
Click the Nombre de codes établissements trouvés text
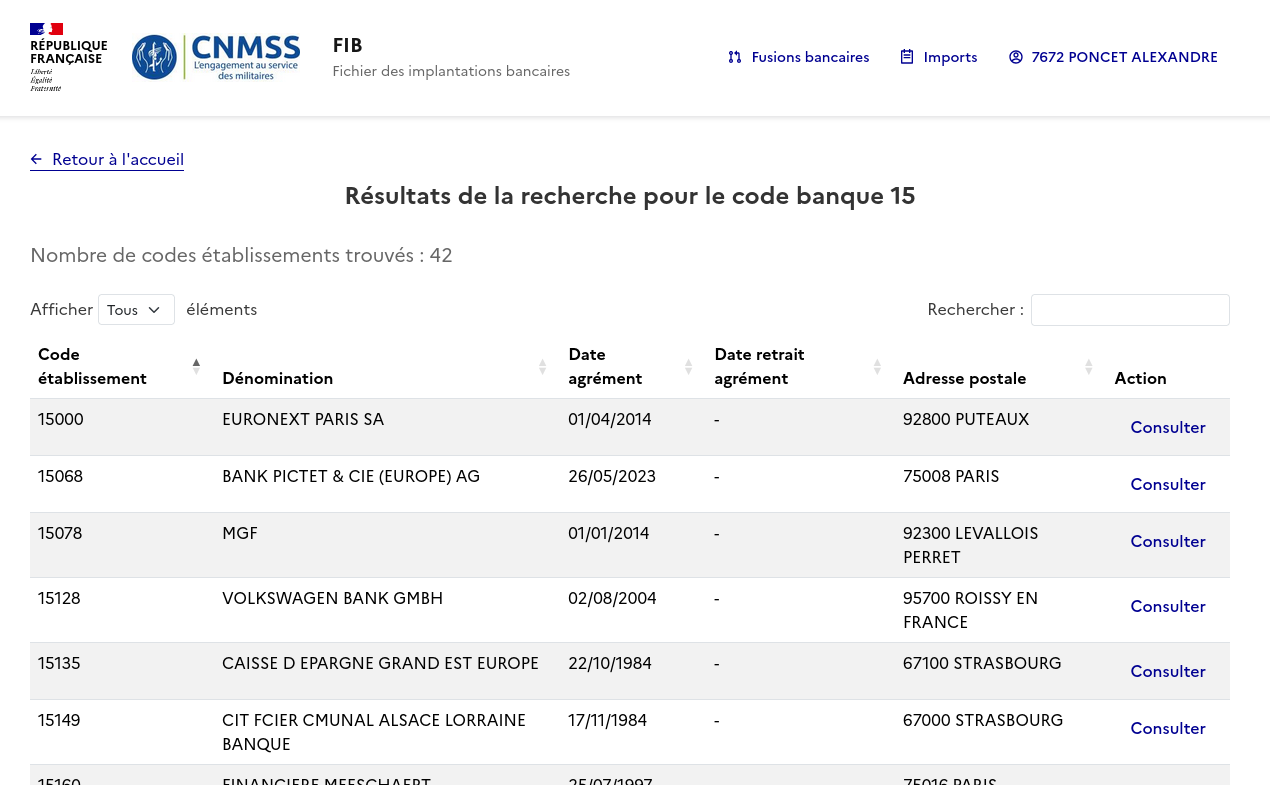pos(241,255)
